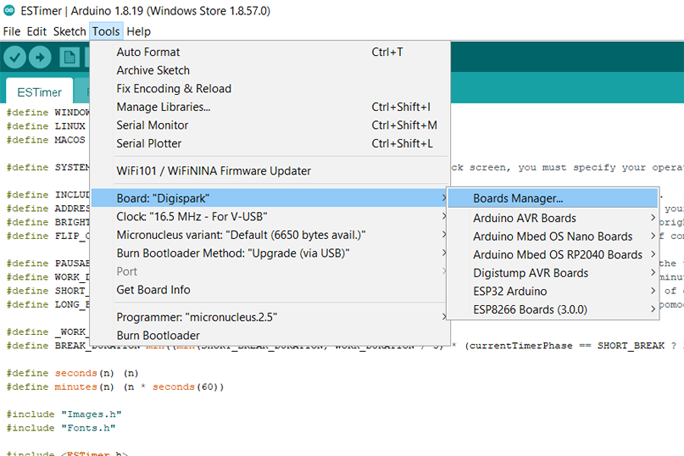
Task: Click Get Board Info
Action: pos(153,290)
